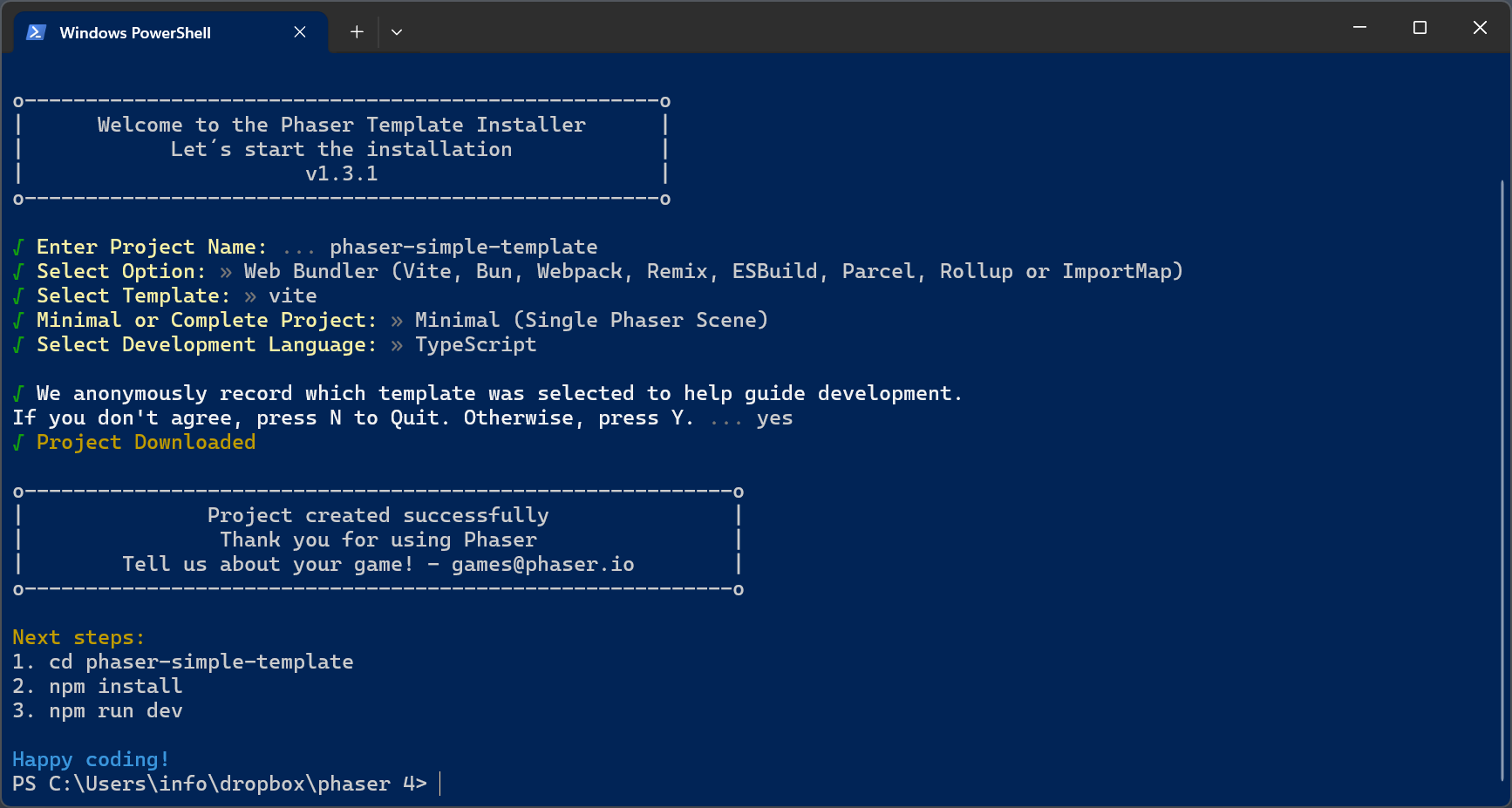
Task: Click the empty title bar area
Action: pos(872,28)
